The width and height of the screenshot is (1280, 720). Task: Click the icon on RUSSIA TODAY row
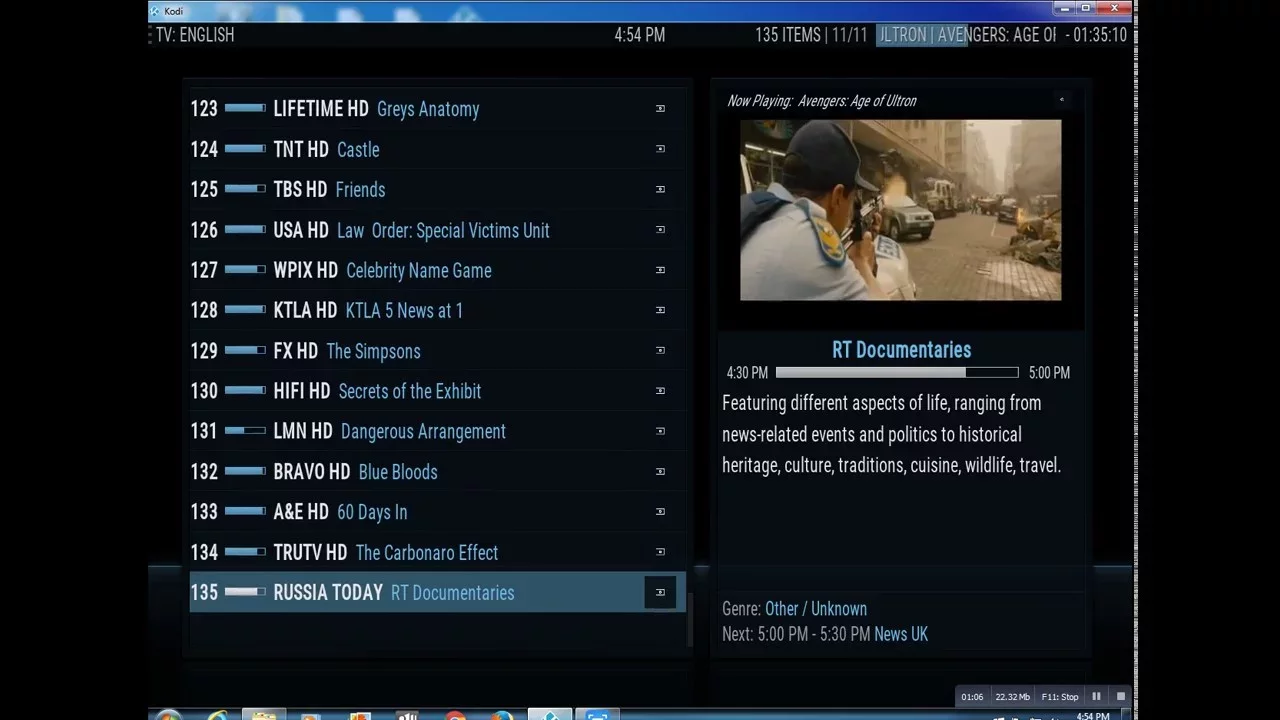pyautogui.click(x=660, y=592)
